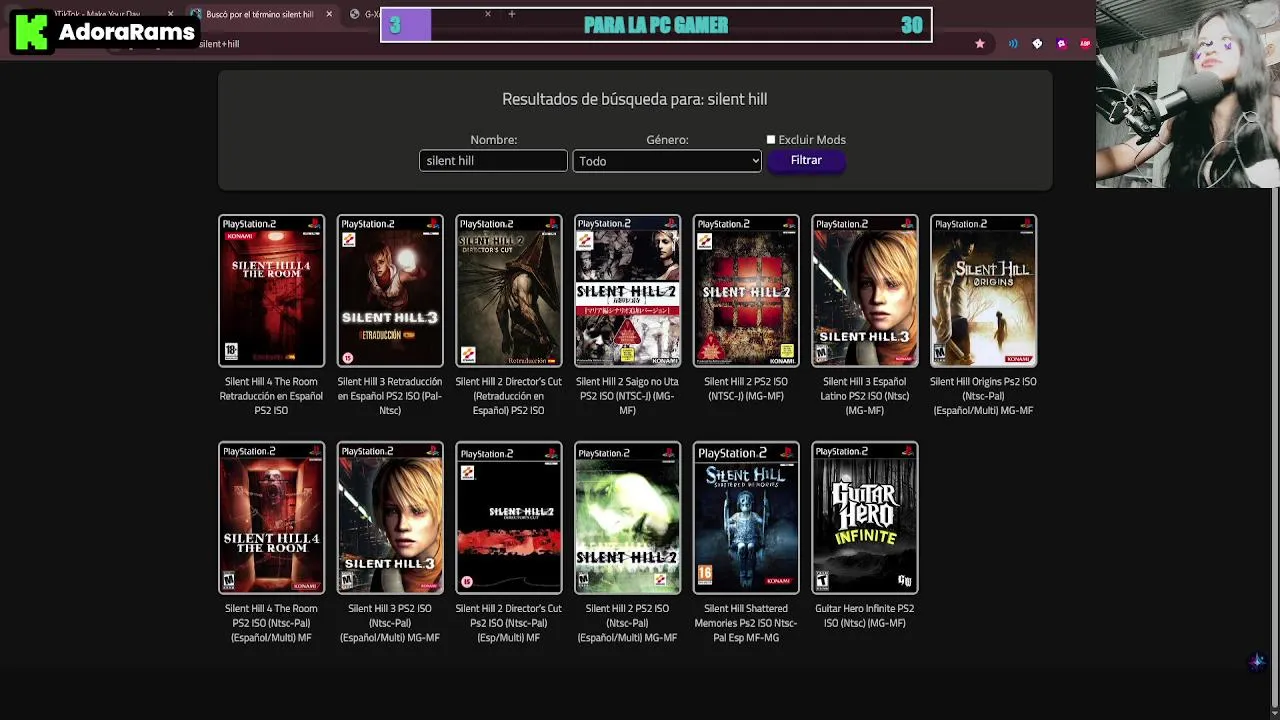The image size is (1280, 720).
Task: Close the 'Buscó por el término silent hill' tab
Action: click(329, 14)
